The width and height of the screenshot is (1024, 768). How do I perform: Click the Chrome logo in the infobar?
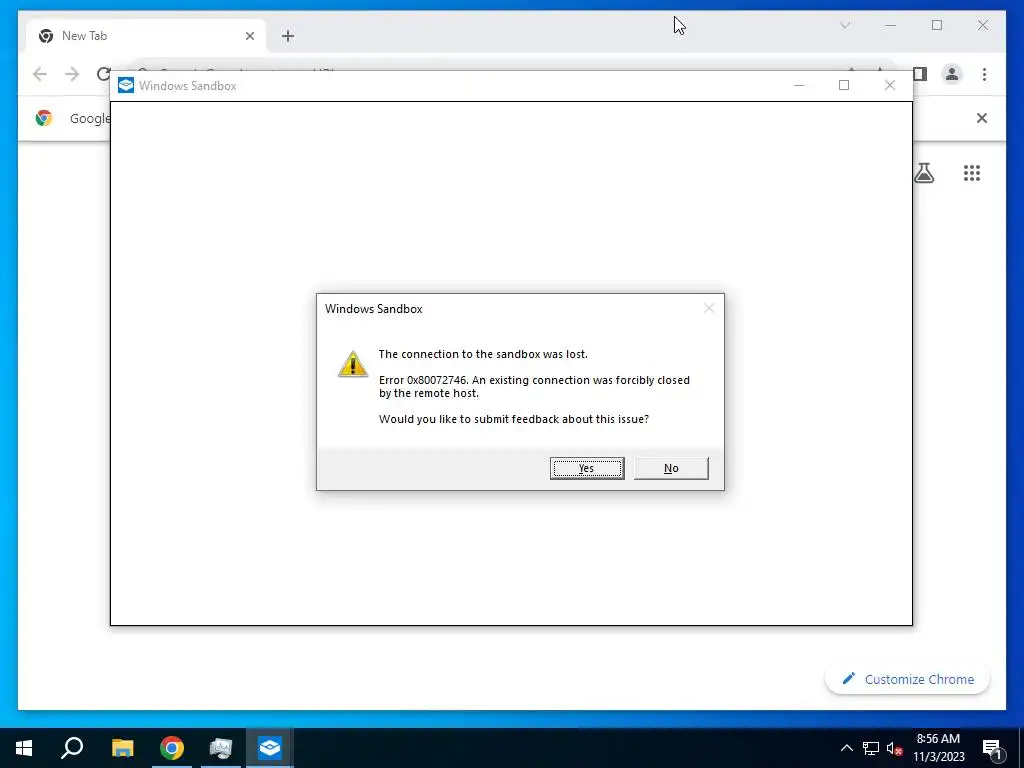(x=44, y=118)
